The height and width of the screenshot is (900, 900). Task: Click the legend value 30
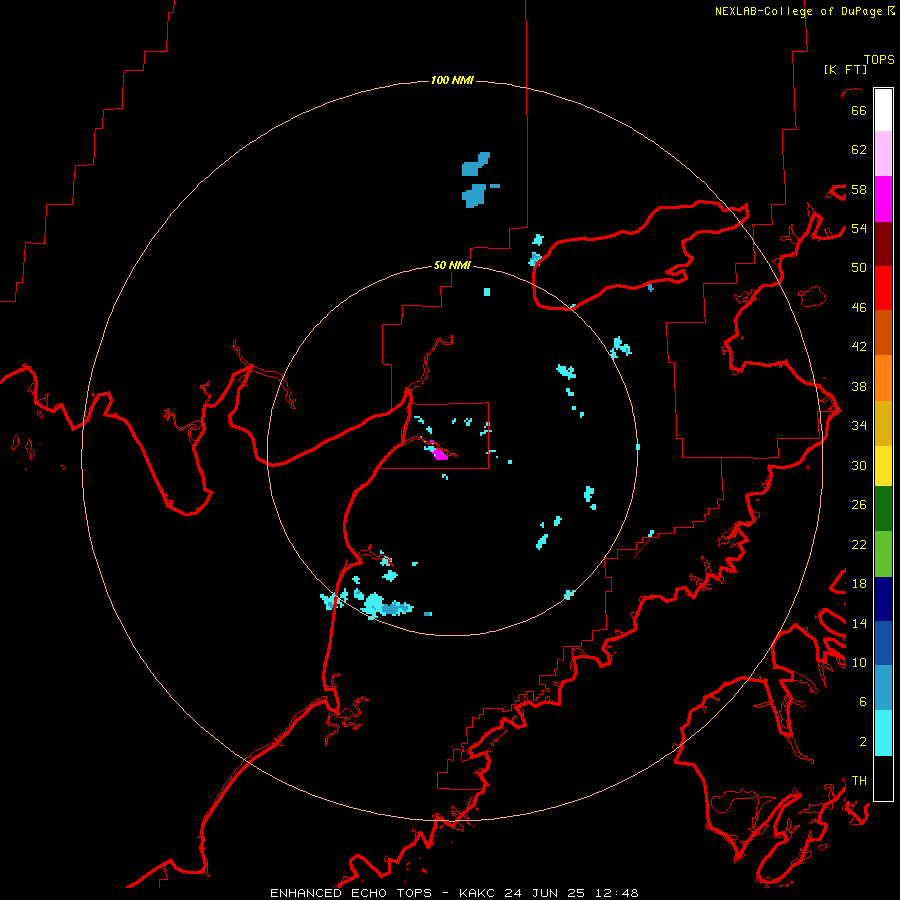(x=859, y=465)
